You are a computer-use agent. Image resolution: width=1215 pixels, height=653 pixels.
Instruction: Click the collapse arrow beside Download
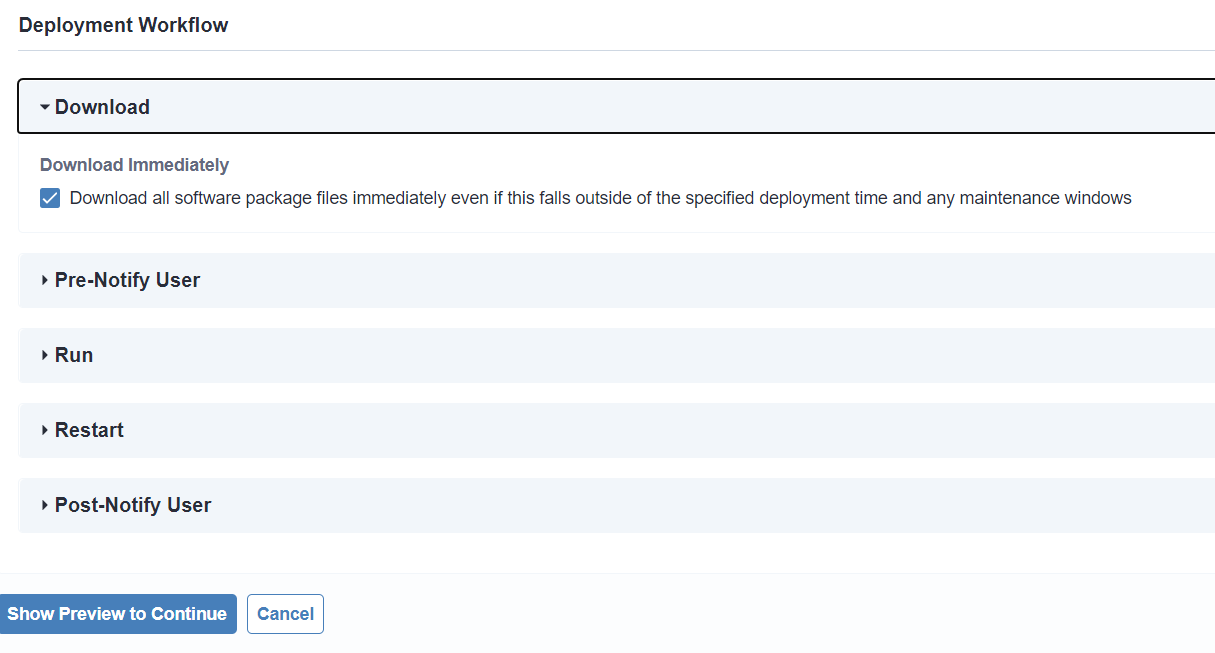[45, 107]
